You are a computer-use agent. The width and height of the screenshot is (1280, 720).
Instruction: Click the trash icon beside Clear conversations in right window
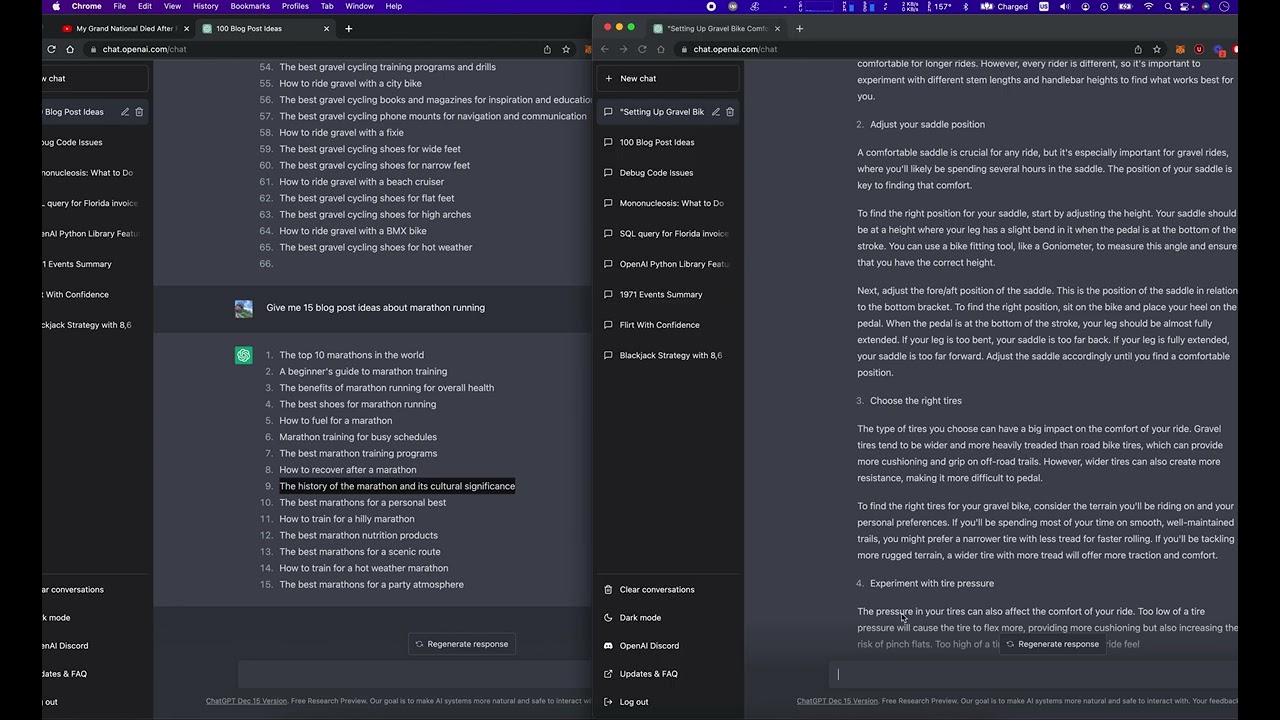[x=608, y=590]
